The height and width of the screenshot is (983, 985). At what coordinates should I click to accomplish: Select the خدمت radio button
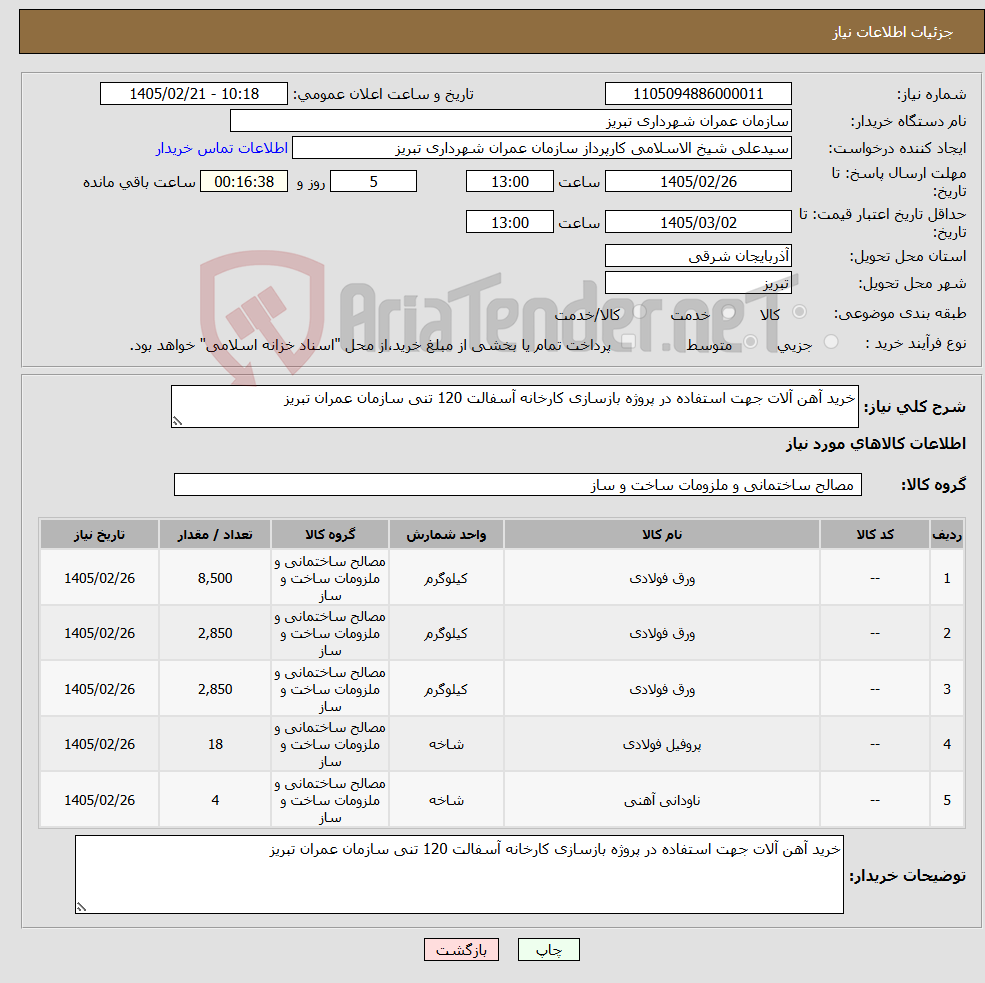click(729, 312)
